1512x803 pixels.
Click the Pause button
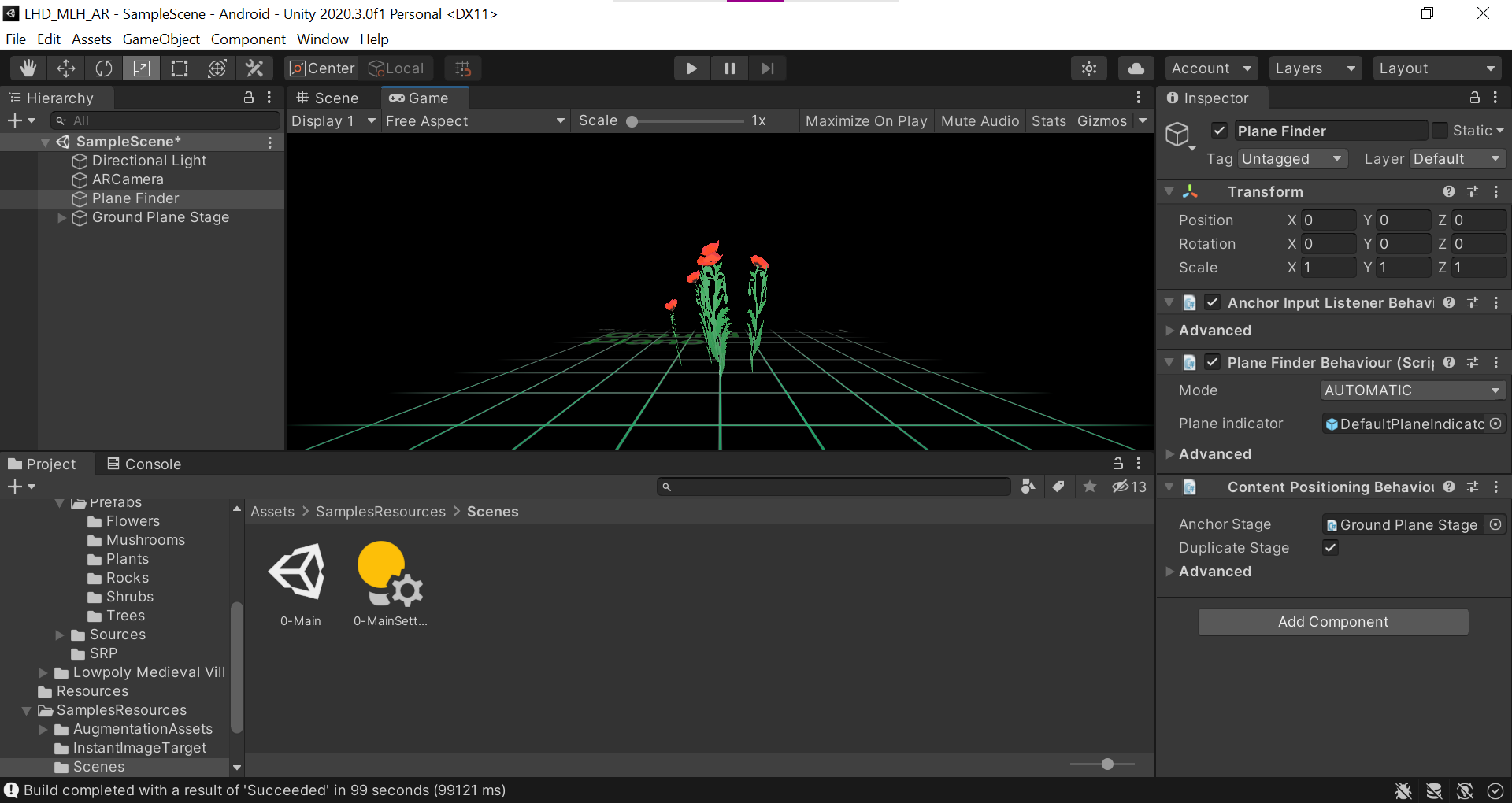(729, 68)
